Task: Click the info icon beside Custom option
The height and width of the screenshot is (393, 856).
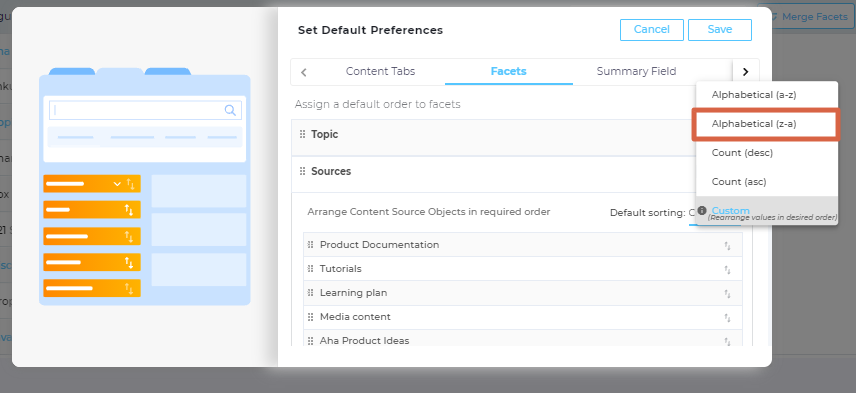Action: click(x=702, y=211)
